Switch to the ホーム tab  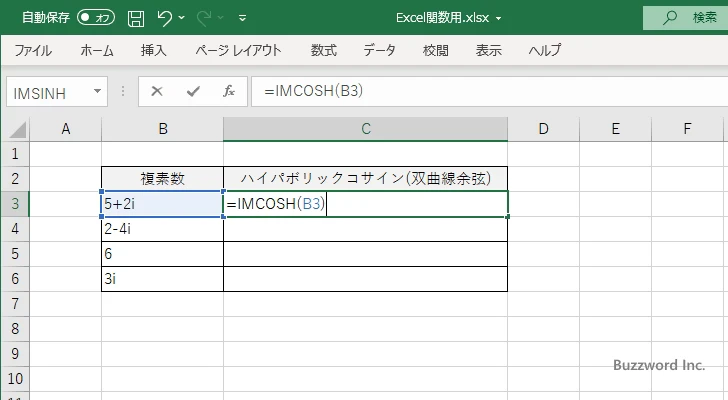pyautogui.click(x=97, y=50)
